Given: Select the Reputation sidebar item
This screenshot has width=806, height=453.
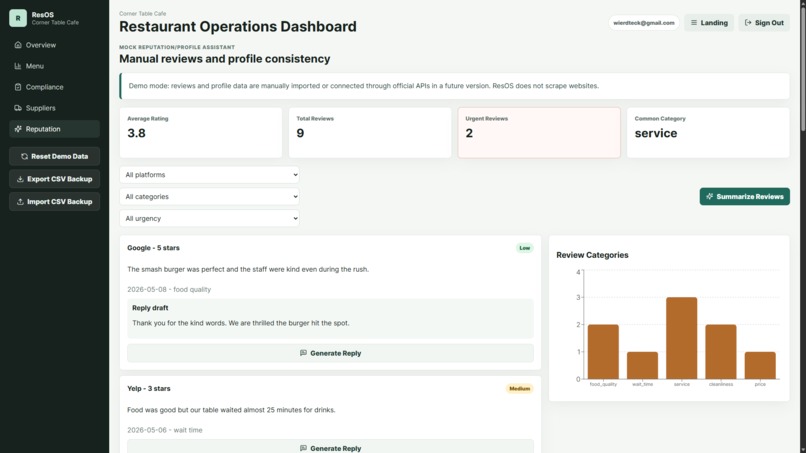Looking at the screenshot, I should pyautogui.click(x=54, y=129).
